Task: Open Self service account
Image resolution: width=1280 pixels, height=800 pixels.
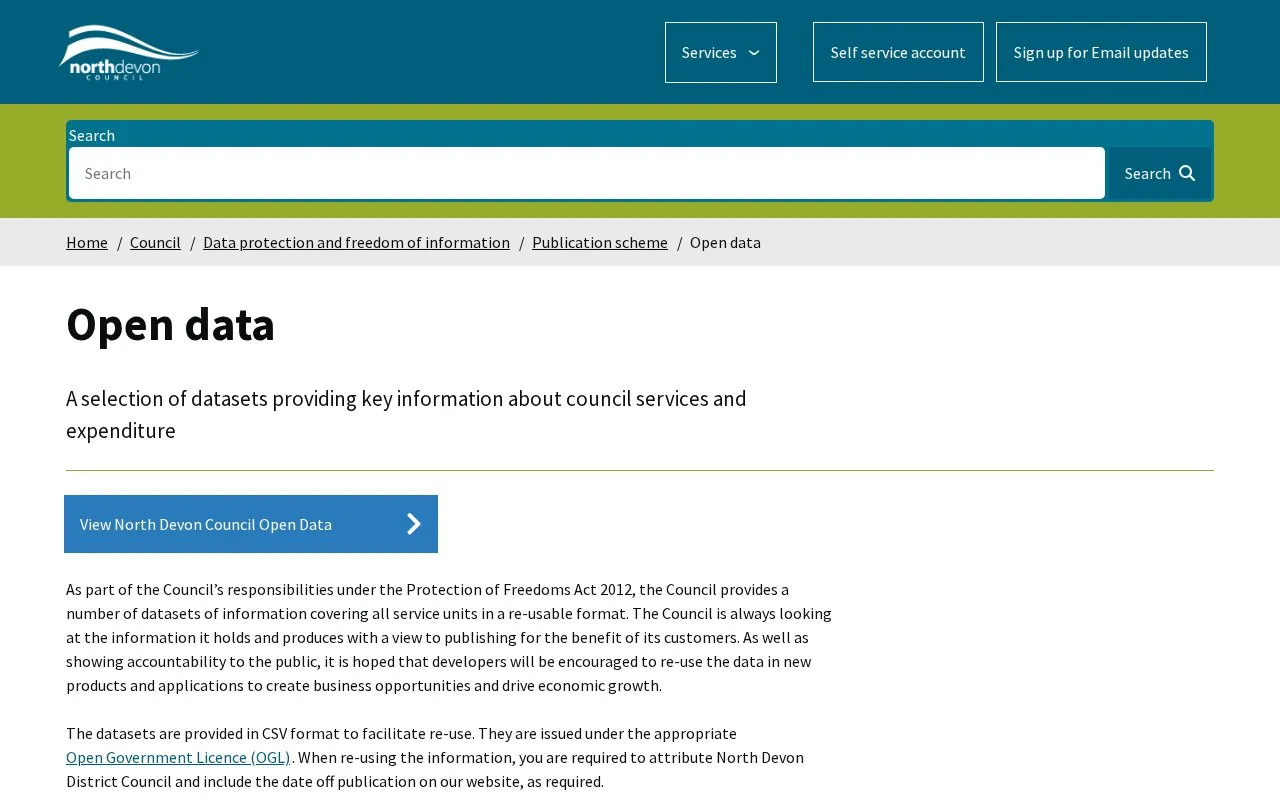Action: (x=898, y=52)
